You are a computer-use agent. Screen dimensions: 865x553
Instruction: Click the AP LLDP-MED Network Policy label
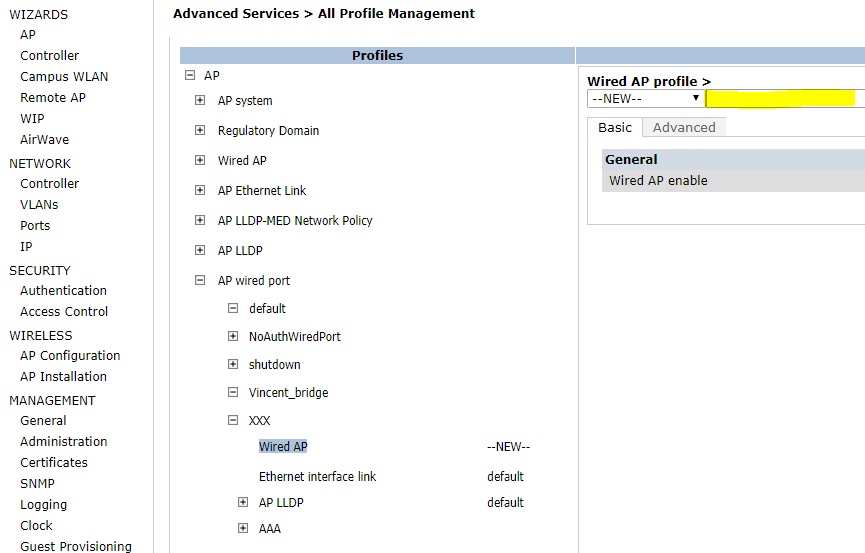click(x=295, y=221)
